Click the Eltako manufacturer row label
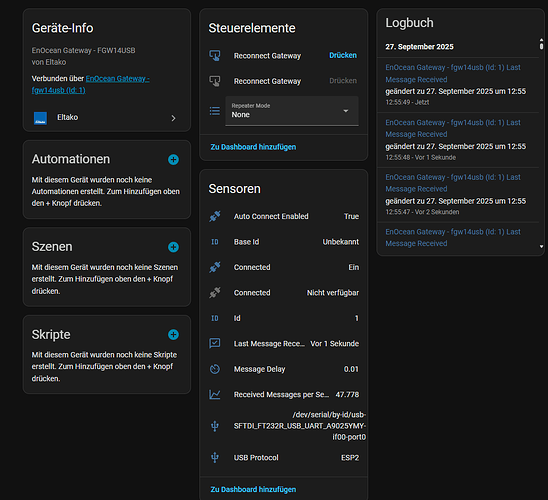Viewport: 548px width, 500px height. pyautogui.click(x=67, y=117)
